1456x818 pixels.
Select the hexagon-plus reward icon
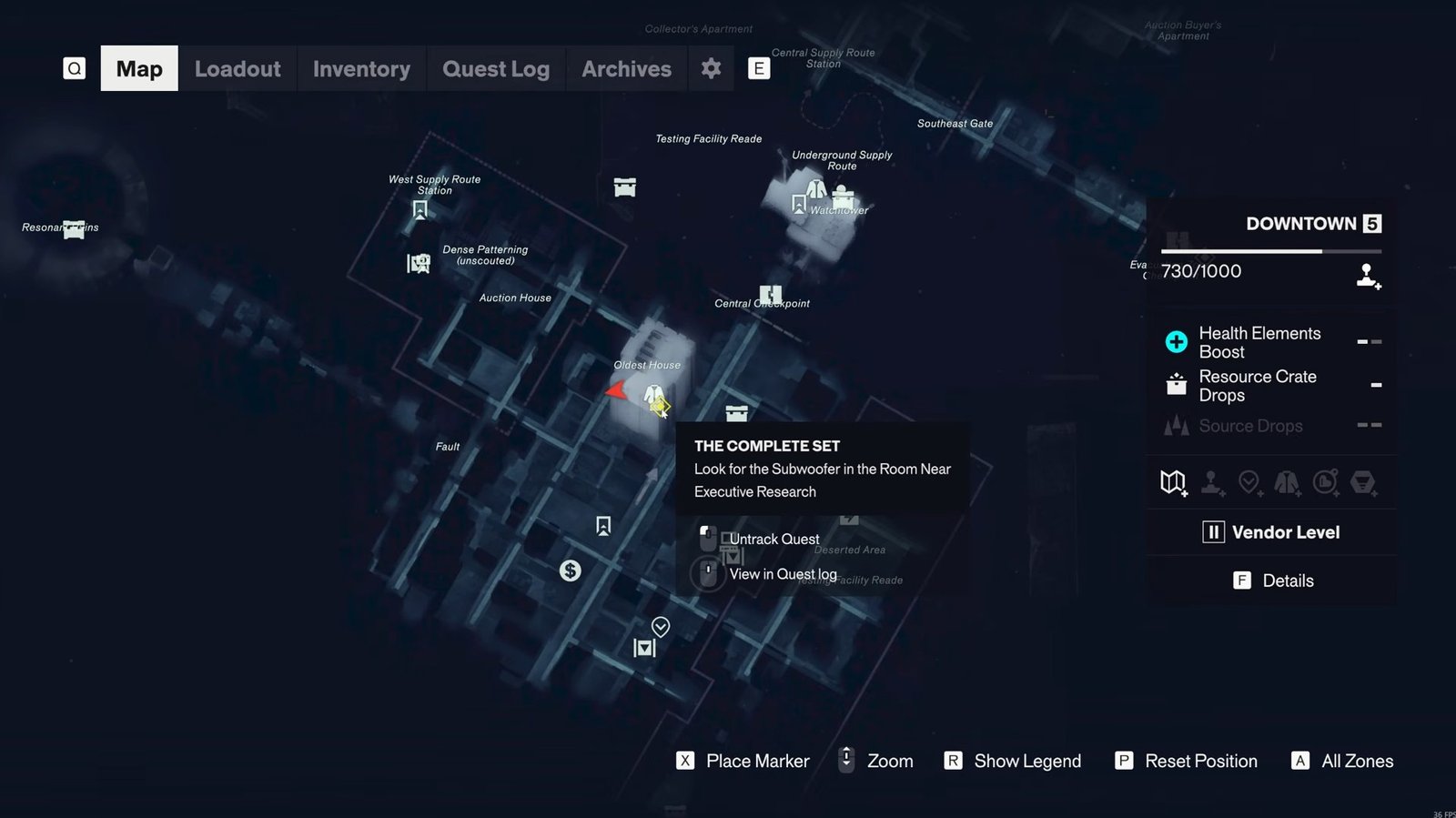(x=1363, y=482)
